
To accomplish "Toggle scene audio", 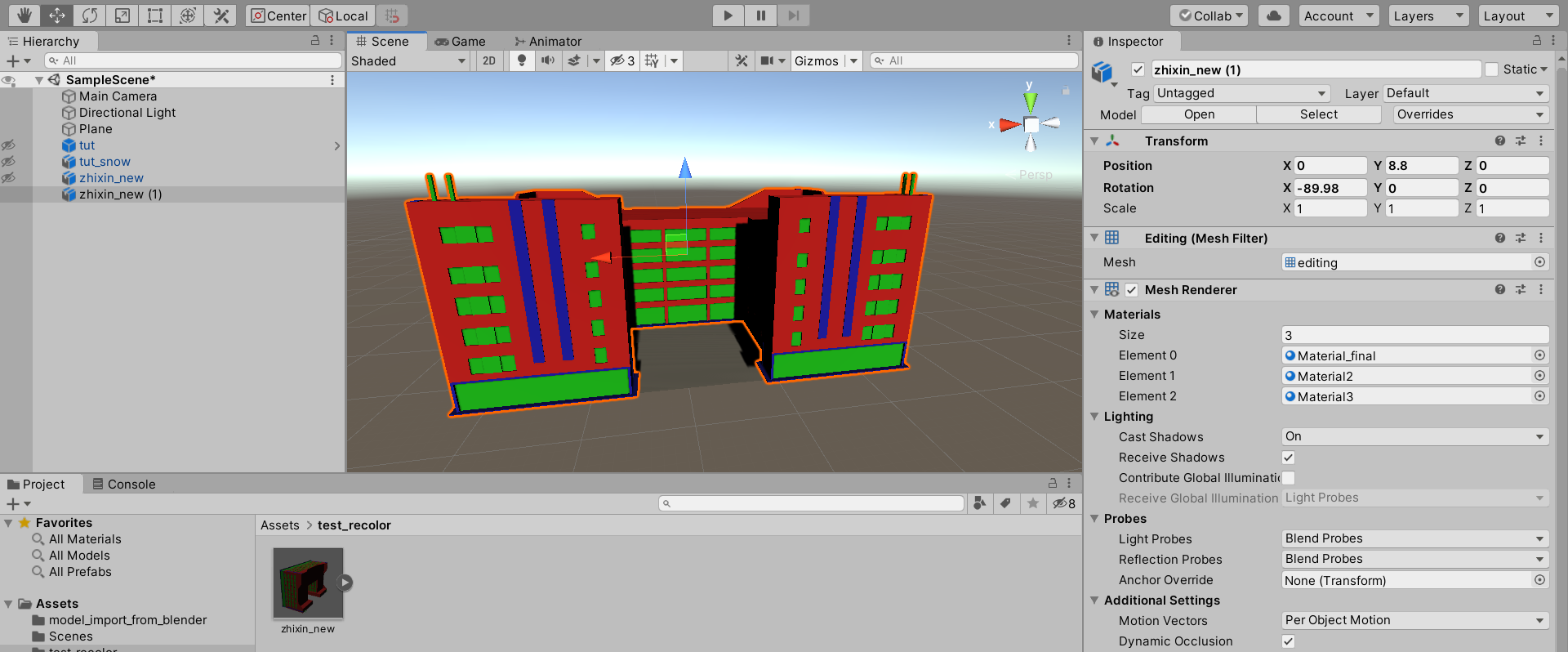I will (548, 60).
